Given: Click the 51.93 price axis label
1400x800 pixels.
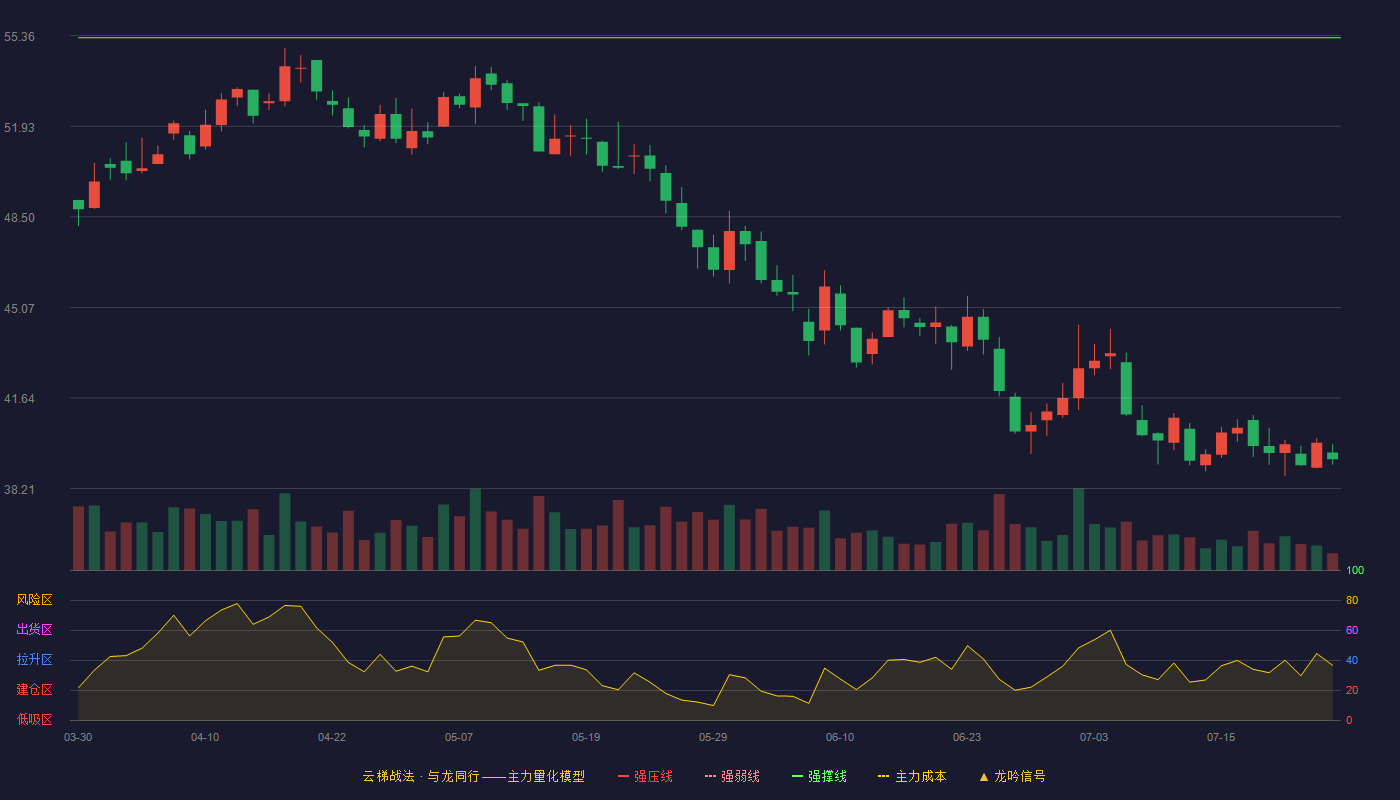Looking at the screenshot, I should pyautogui.click(x=19, y=127).
